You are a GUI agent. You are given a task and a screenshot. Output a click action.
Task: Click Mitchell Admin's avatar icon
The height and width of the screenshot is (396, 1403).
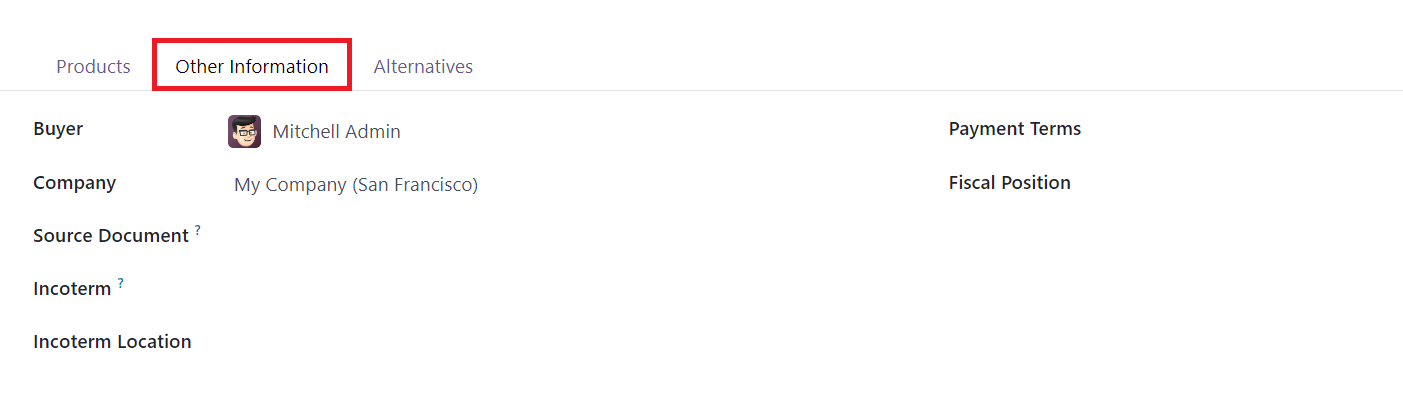click(x=244, y=131)
